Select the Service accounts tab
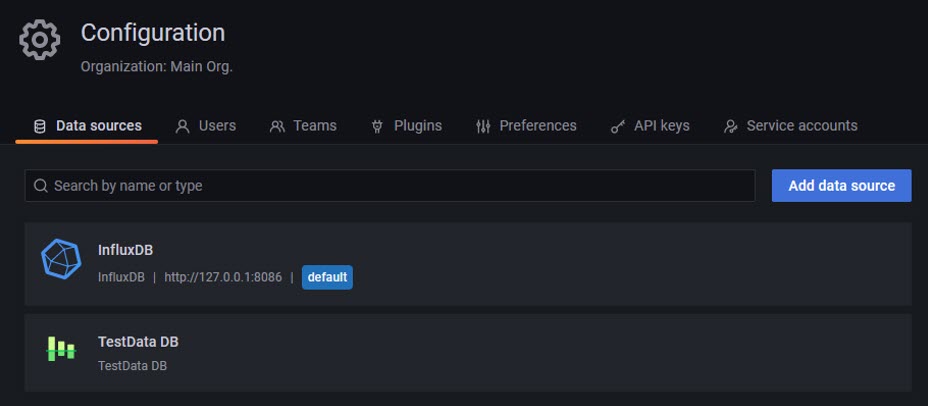928x406 pixels. pos(791,126)
